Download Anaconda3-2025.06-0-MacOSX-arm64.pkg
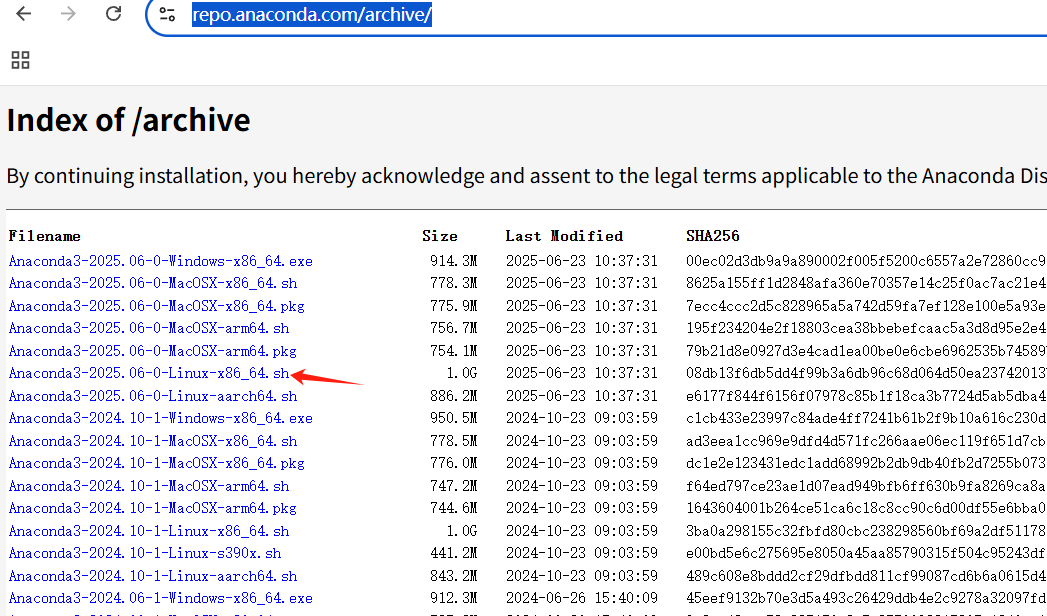The height and width of the screenshot is (616, 1047). pyautogui.click(x=152, y=350)
